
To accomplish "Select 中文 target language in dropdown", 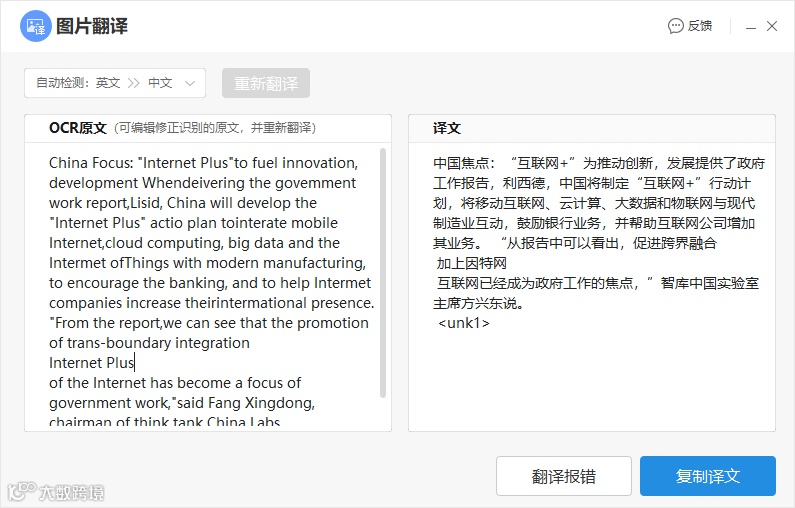I will (160, 83).
